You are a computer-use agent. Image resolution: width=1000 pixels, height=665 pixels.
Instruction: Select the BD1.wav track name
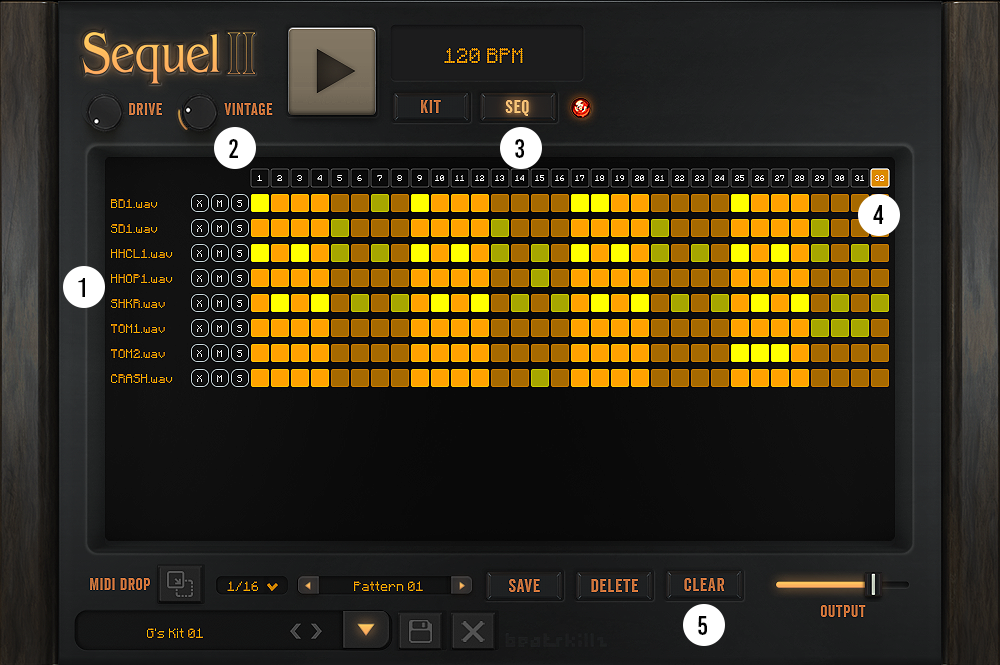(x=134, y=204)
